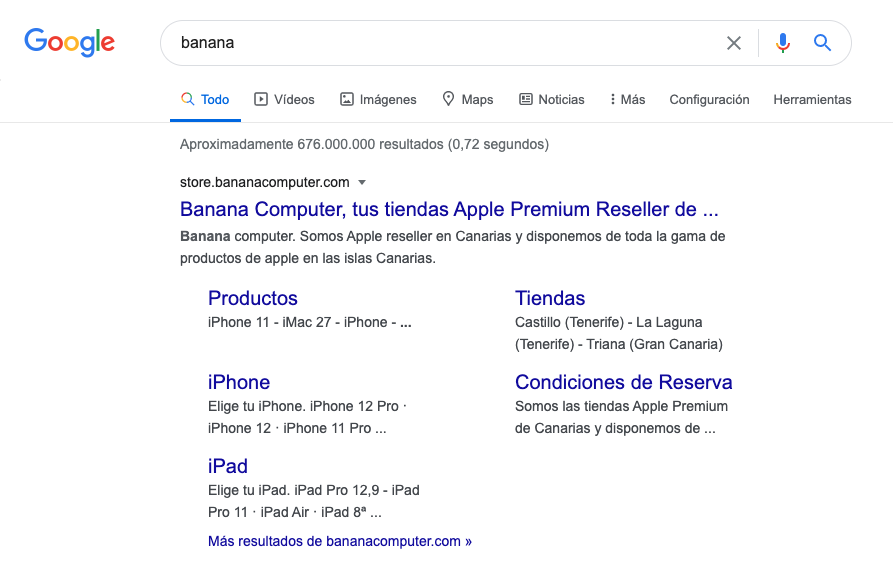Open the Productos sitelink
Image resolution: width=893 pixels, height=577 pixels.
(x=253, y=298)
